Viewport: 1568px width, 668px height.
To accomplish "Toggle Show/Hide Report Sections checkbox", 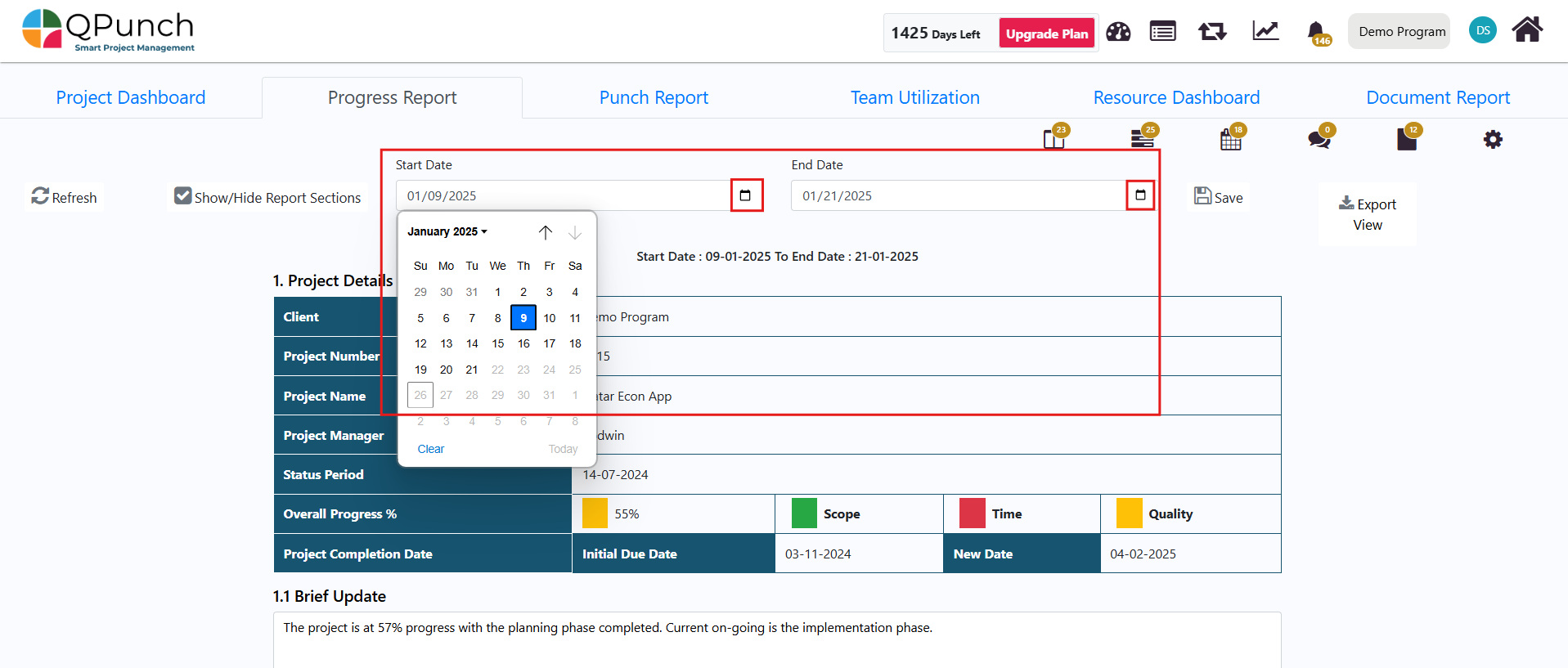I will (183, 195).
